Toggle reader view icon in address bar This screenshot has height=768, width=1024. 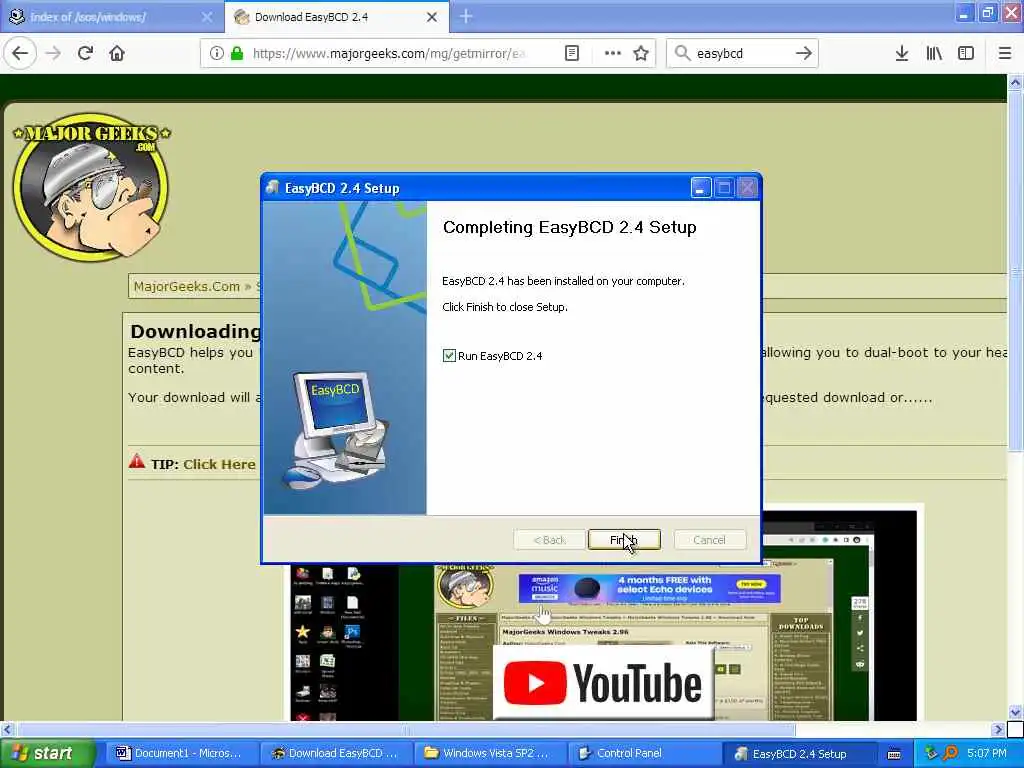571,54
